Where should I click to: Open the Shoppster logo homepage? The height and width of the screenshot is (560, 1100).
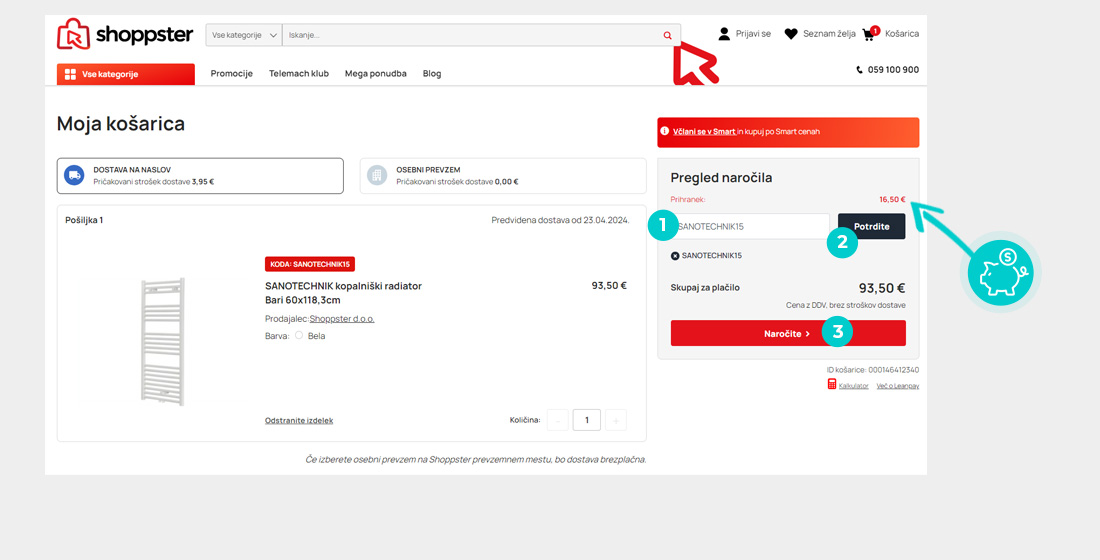coord(125,34)
